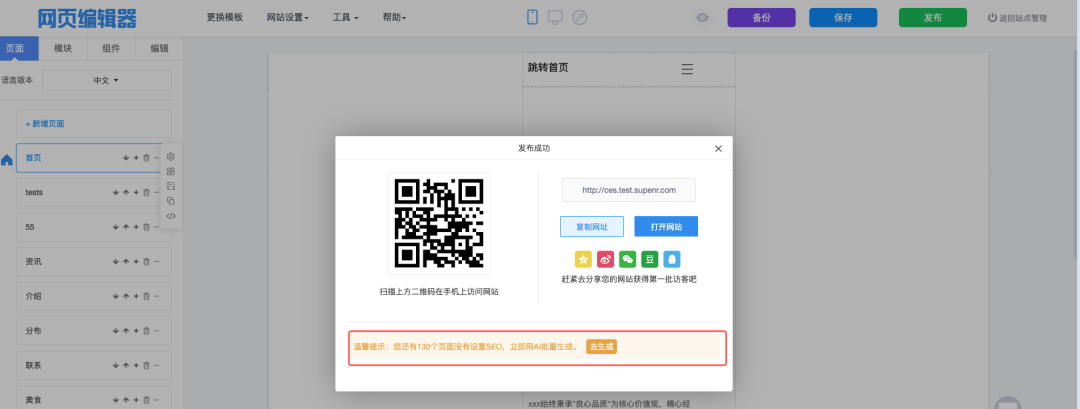Select the 美食 page in the list

[x=94, y=399]
